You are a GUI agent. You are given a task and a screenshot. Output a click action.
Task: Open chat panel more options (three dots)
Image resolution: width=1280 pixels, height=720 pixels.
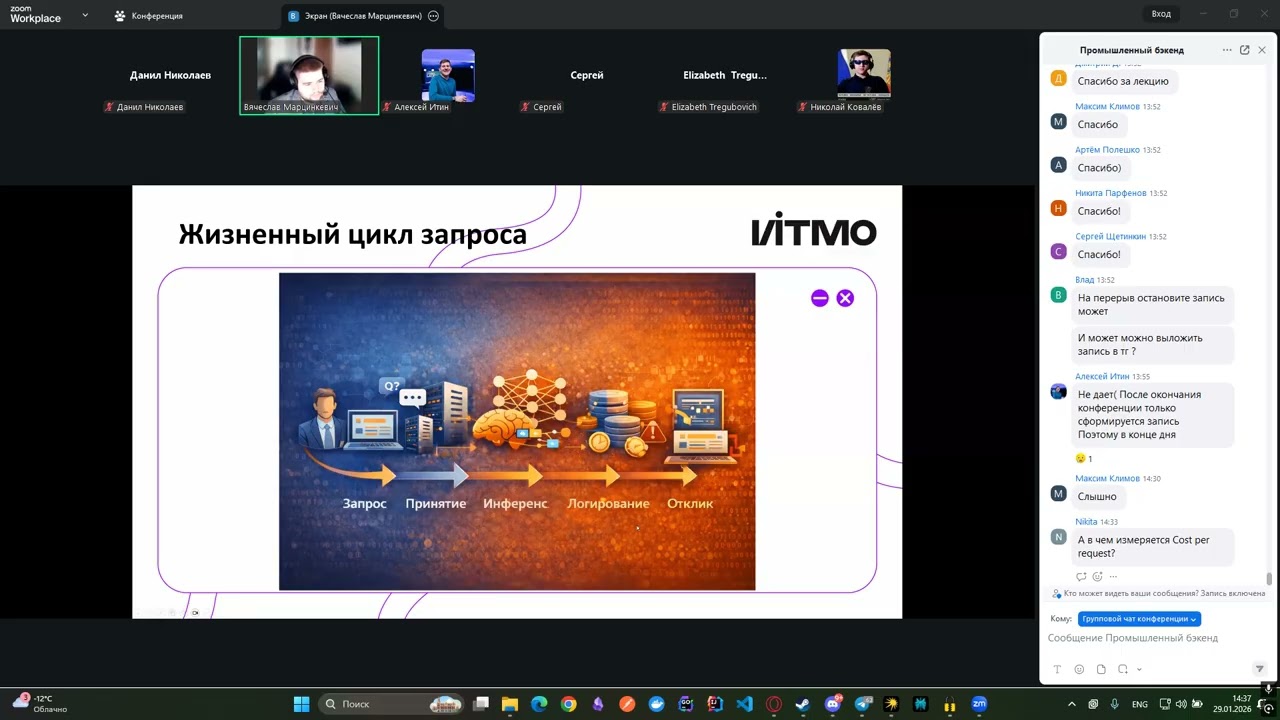[1227, 50]
